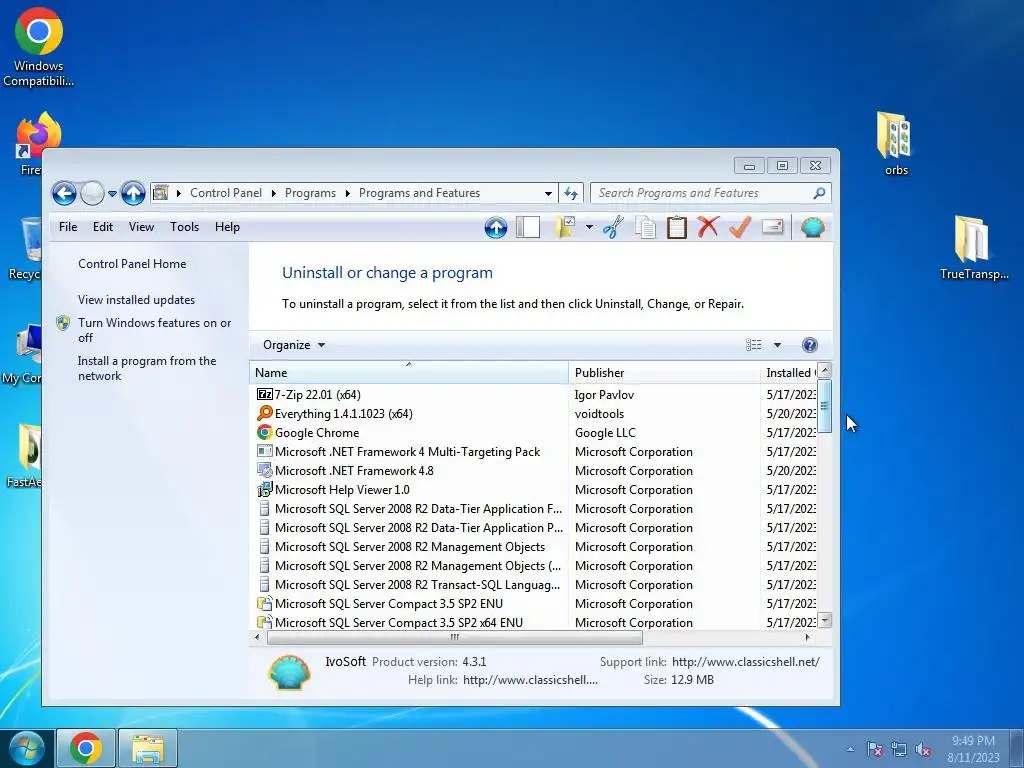Click the Paste clipboard icon

[x=677, y=227]
